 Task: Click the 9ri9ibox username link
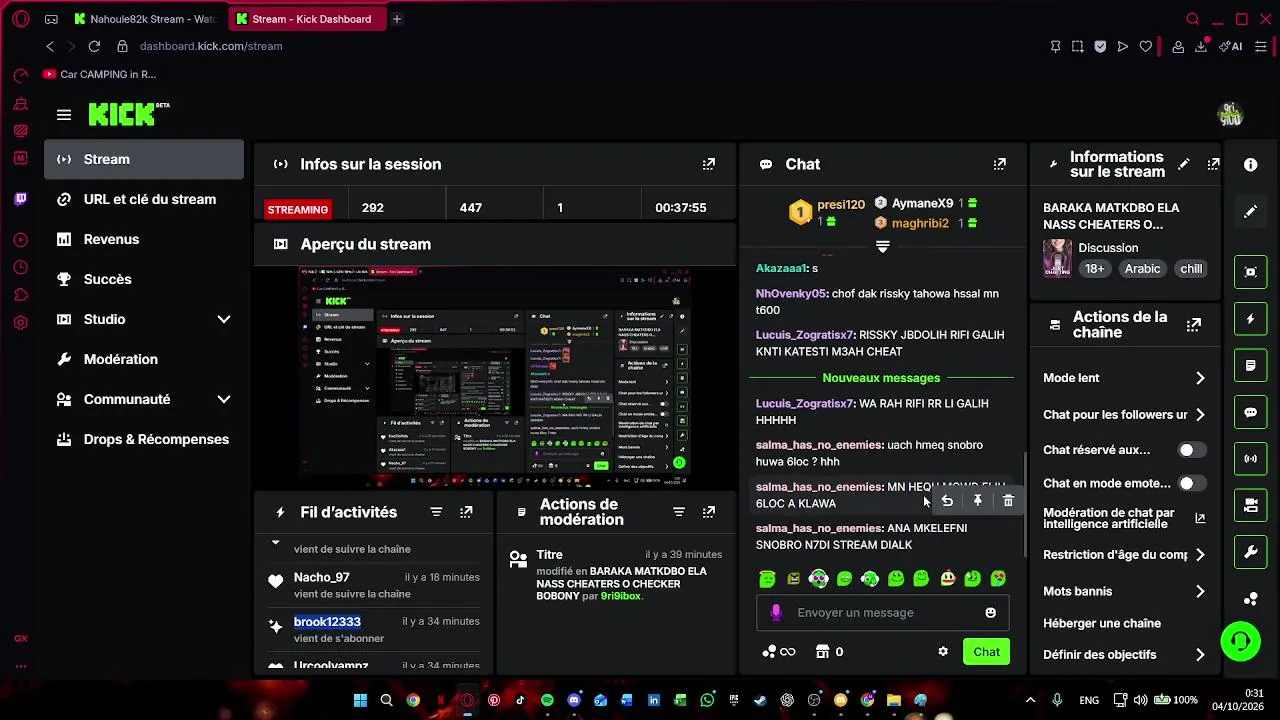(620, 596)
